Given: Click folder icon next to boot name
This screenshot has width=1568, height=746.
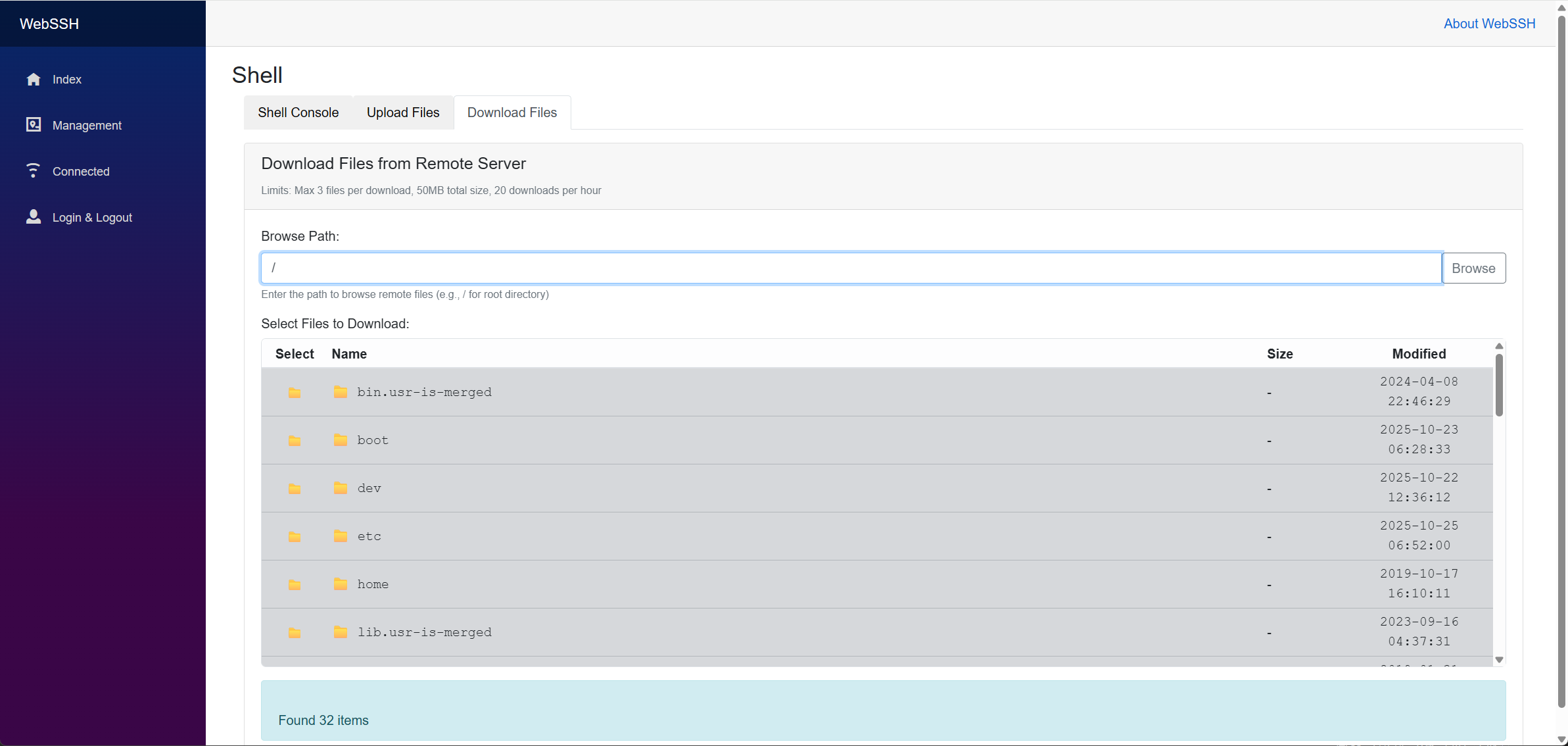Looking at the screenshot, I should click(x=340, y=440).
